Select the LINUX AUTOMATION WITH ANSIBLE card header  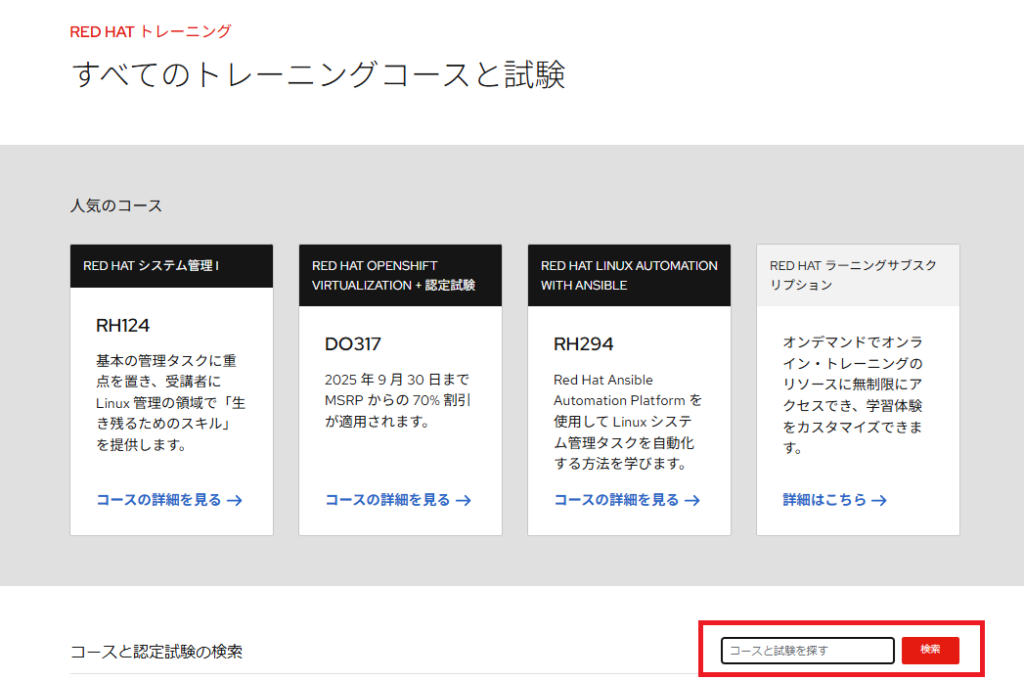[629, 275]
